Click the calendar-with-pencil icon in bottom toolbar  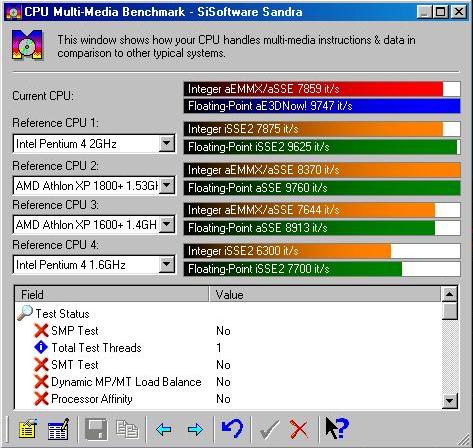tap(58, 429)
